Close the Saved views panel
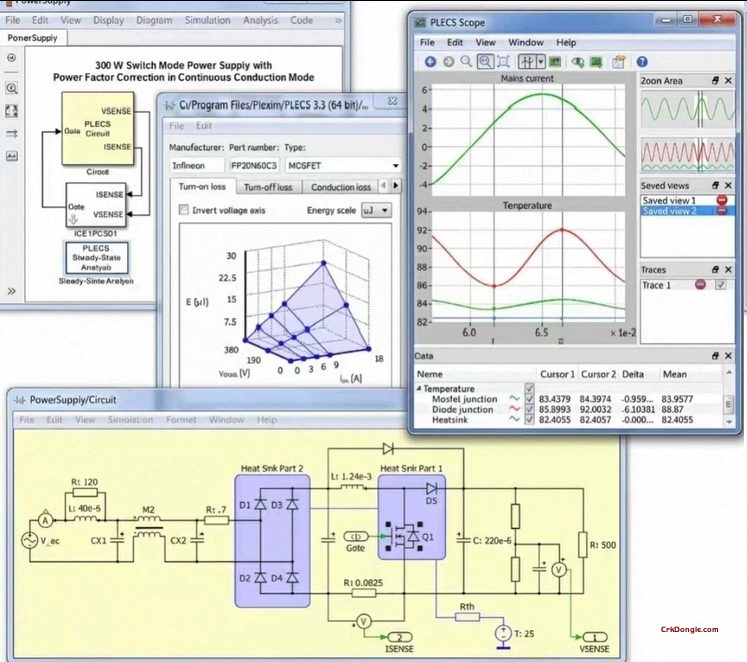747x662 pixels. [728, 185]
